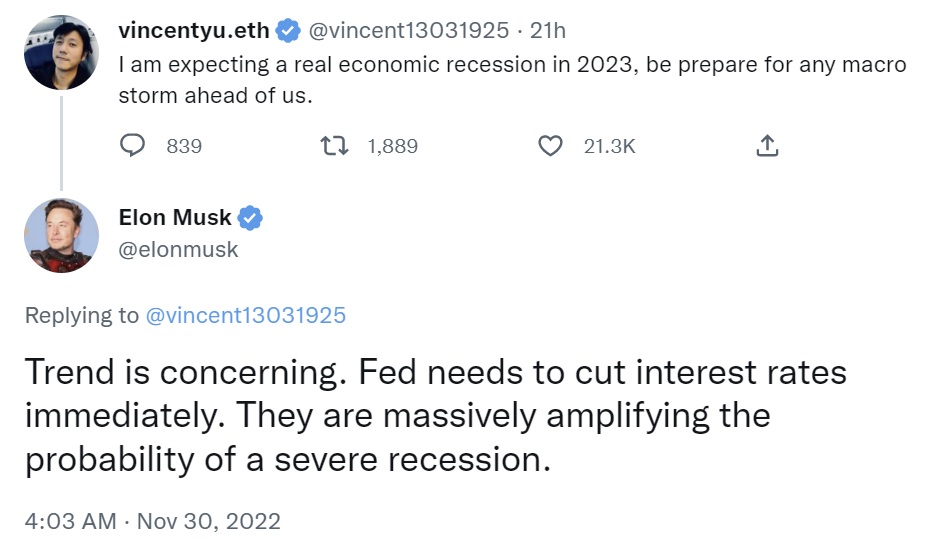The image size is (928, 539).
Task: Click the recession in 2023 tweet text
Action: click(x=512, y=80)
